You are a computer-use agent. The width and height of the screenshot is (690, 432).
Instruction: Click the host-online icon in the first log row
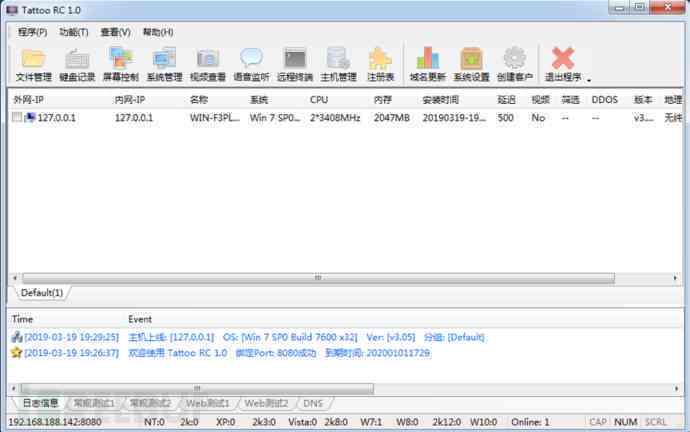(17, 337)
